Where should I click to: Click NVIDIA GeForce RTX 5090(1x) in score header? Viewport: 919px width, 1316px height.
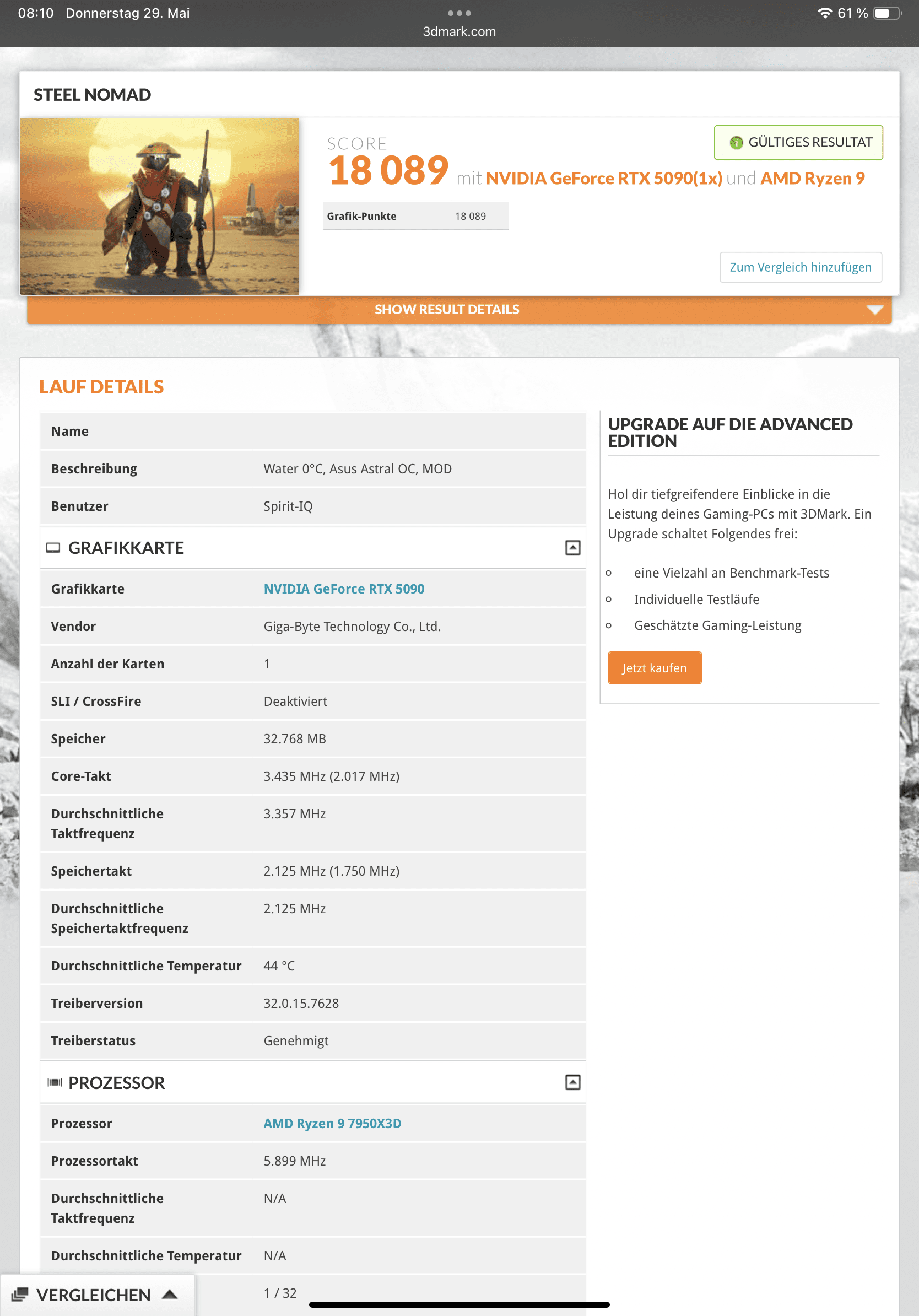tap(604, 178)
